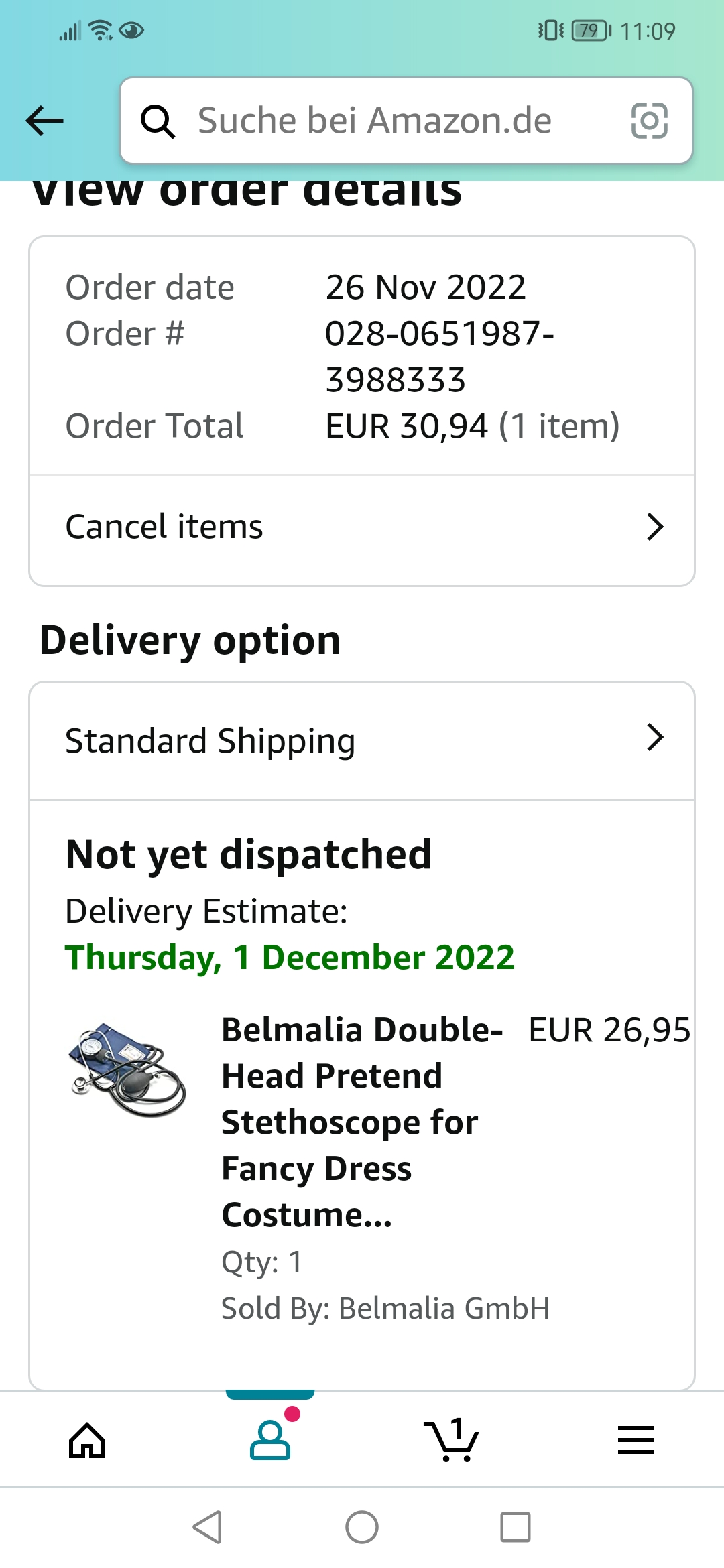Screen dimensions: 724x1568
Task: Select Standard Shipping delivery option
Action: pyautogui.click(x=210, y=741)
